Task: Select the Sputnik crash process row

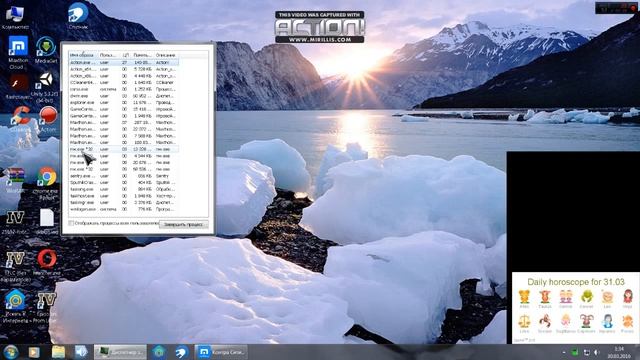Action: coord(123,182)
